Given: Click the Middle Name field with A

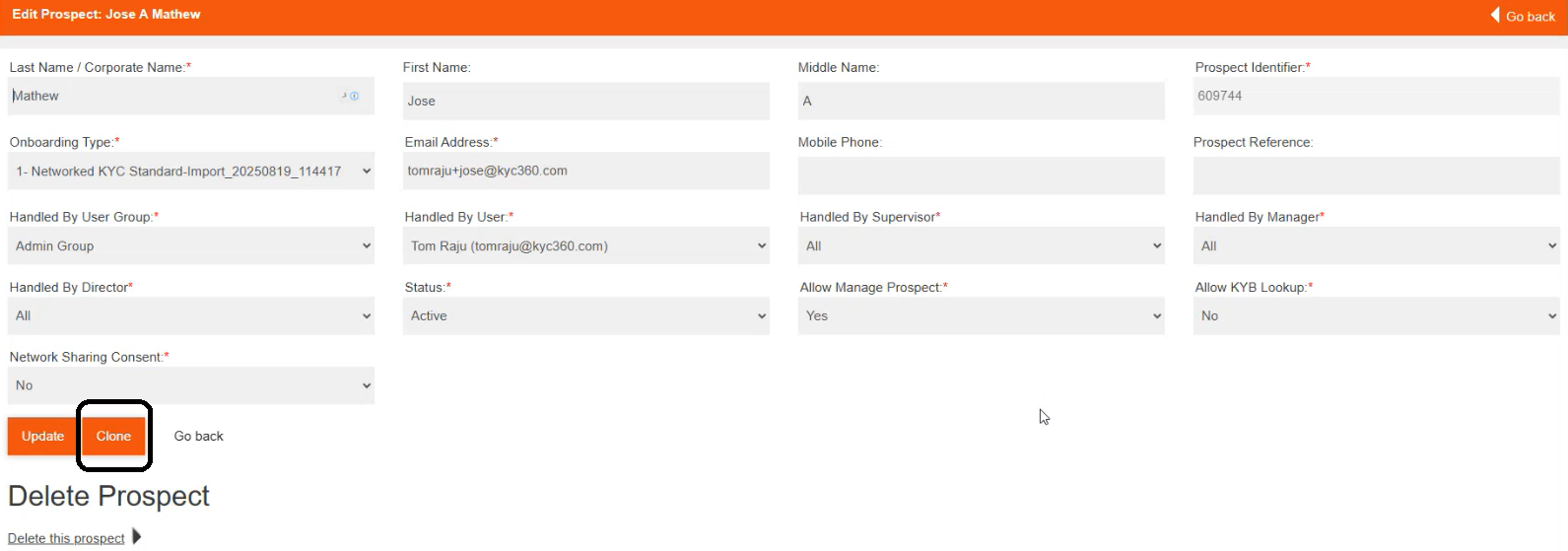Looking at the screenshot, I should 982,101.
